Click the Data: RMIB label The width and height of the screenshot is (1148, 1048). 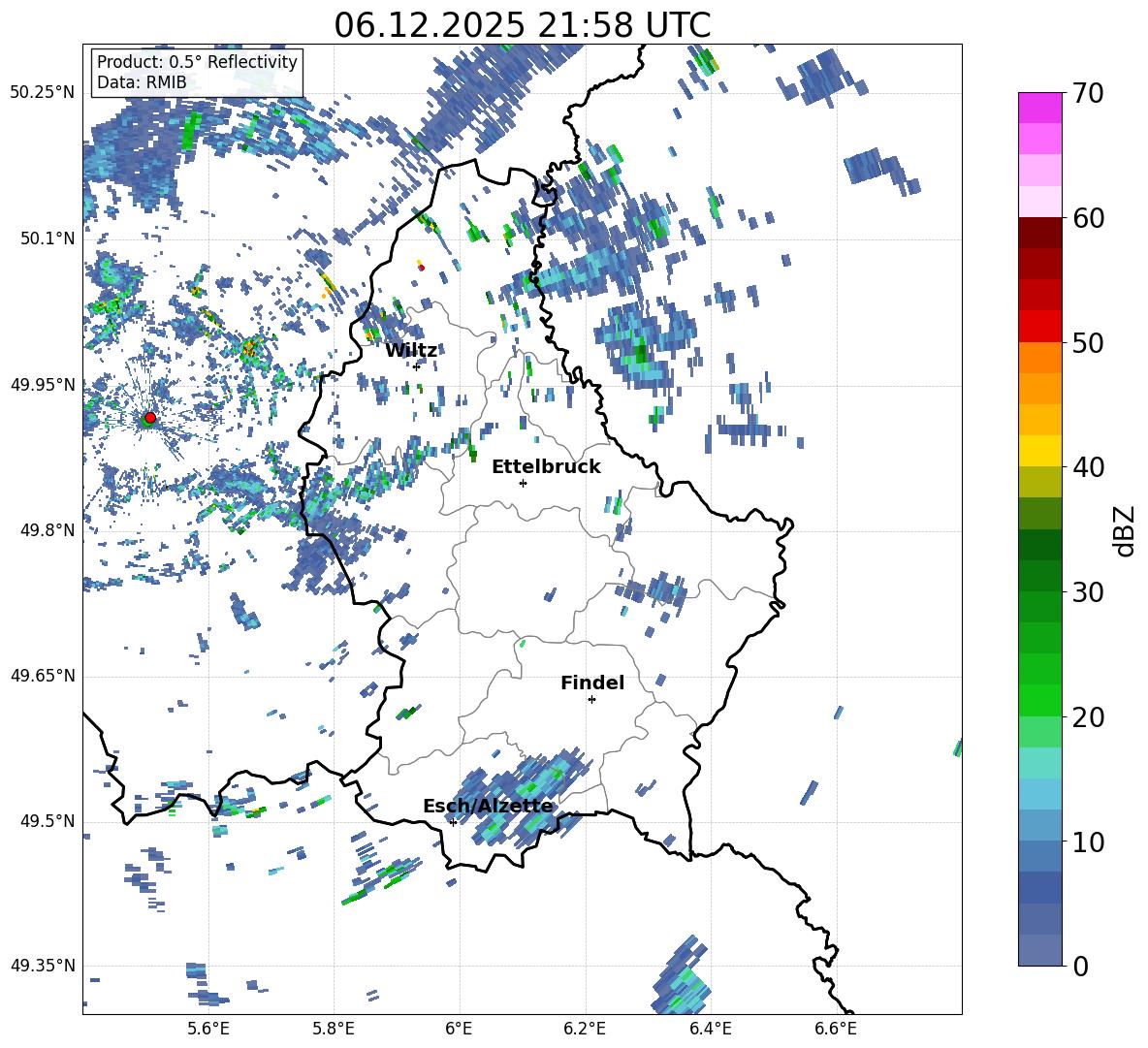tap(142, 82)
